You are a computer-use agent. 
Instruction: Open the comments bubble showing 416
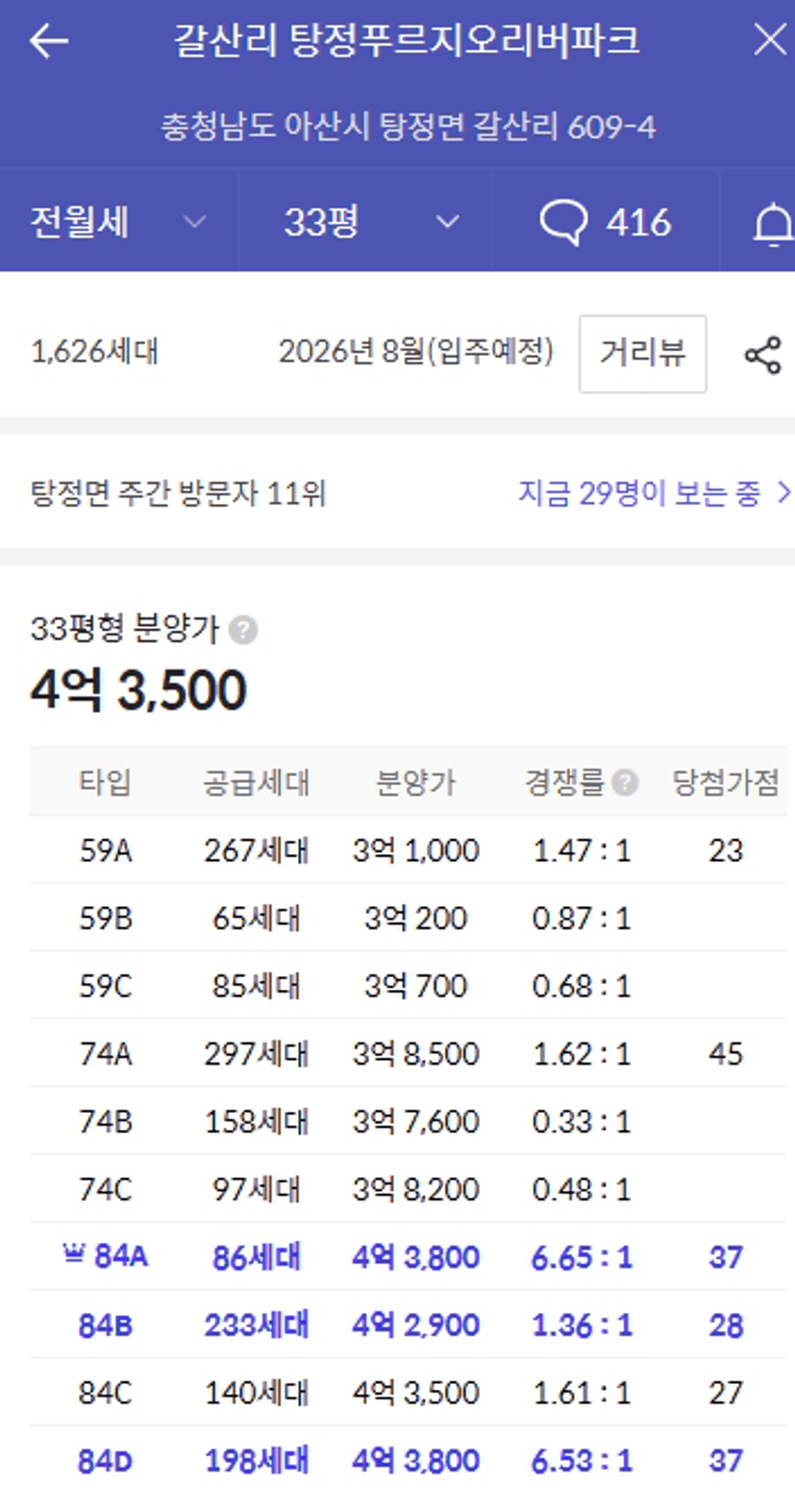[606, 222]
